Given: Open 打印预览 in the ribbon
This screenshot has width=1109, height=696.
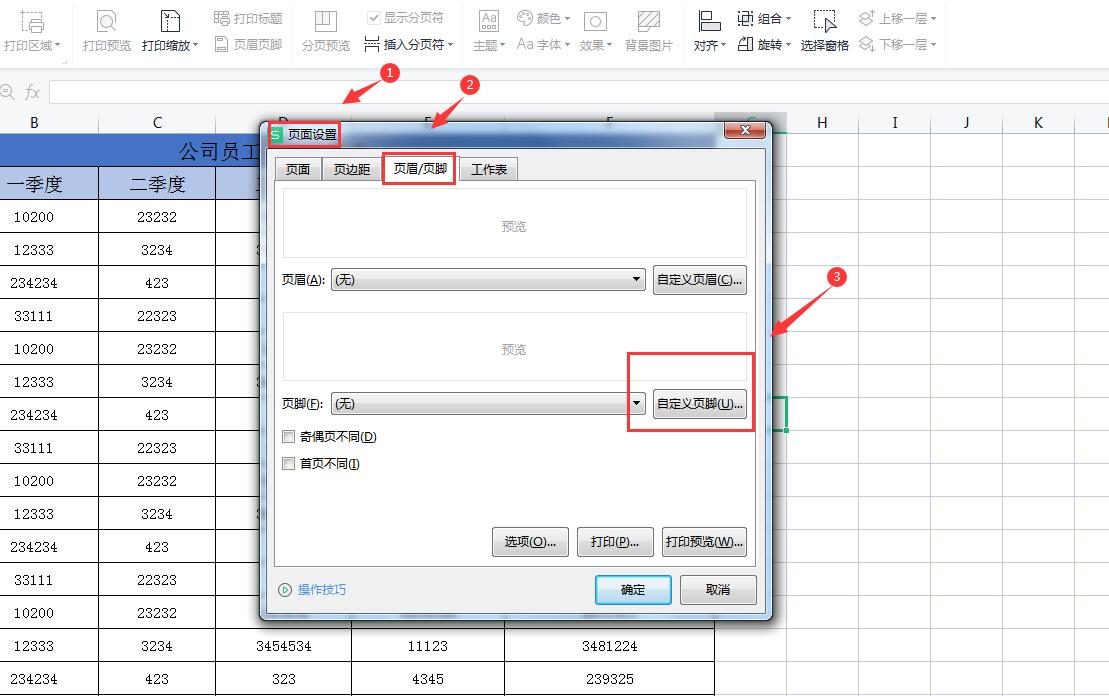Looking at the screenshot, I should 107,31.
